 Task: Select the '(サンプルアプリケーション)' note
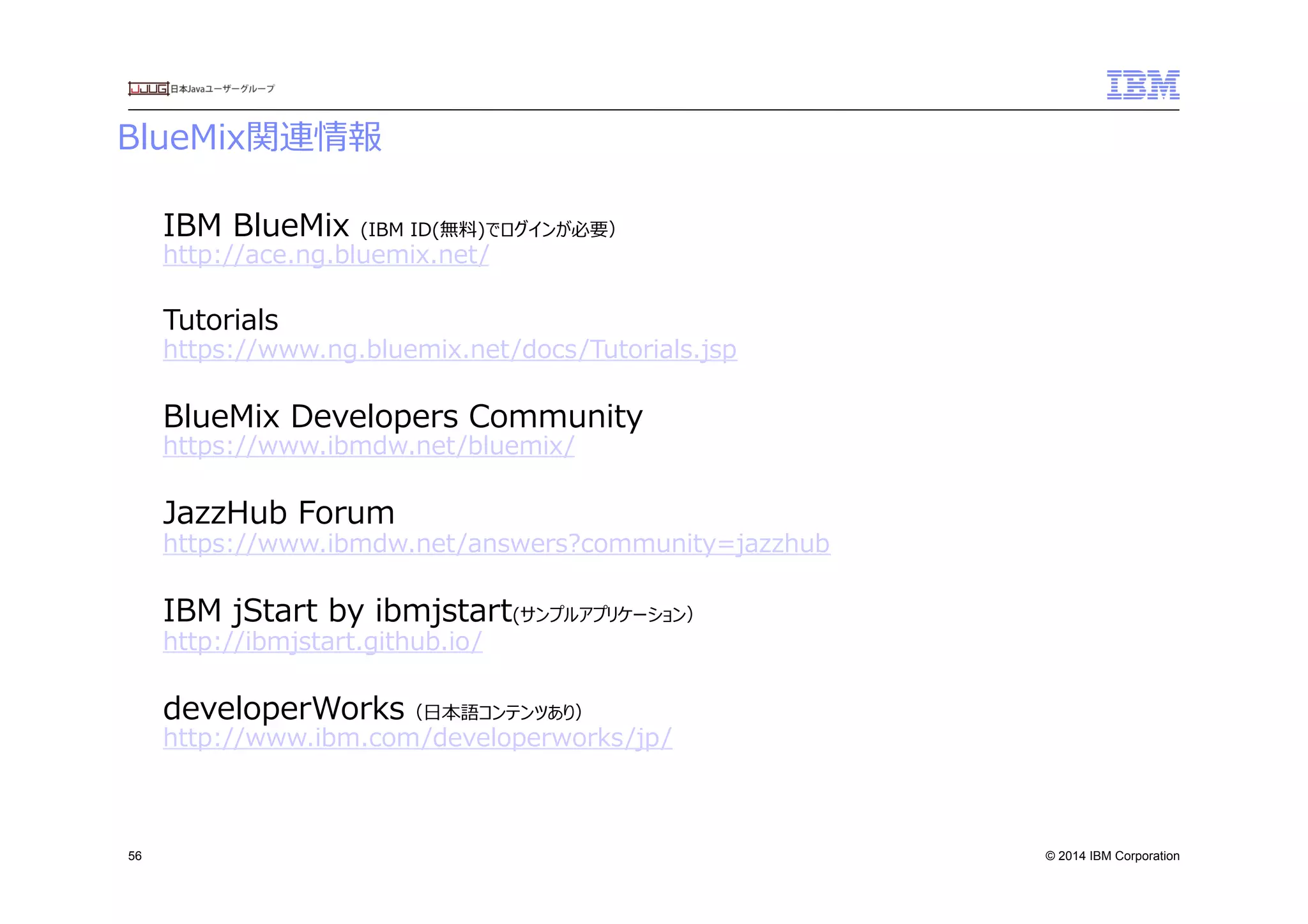click(603, 614)
